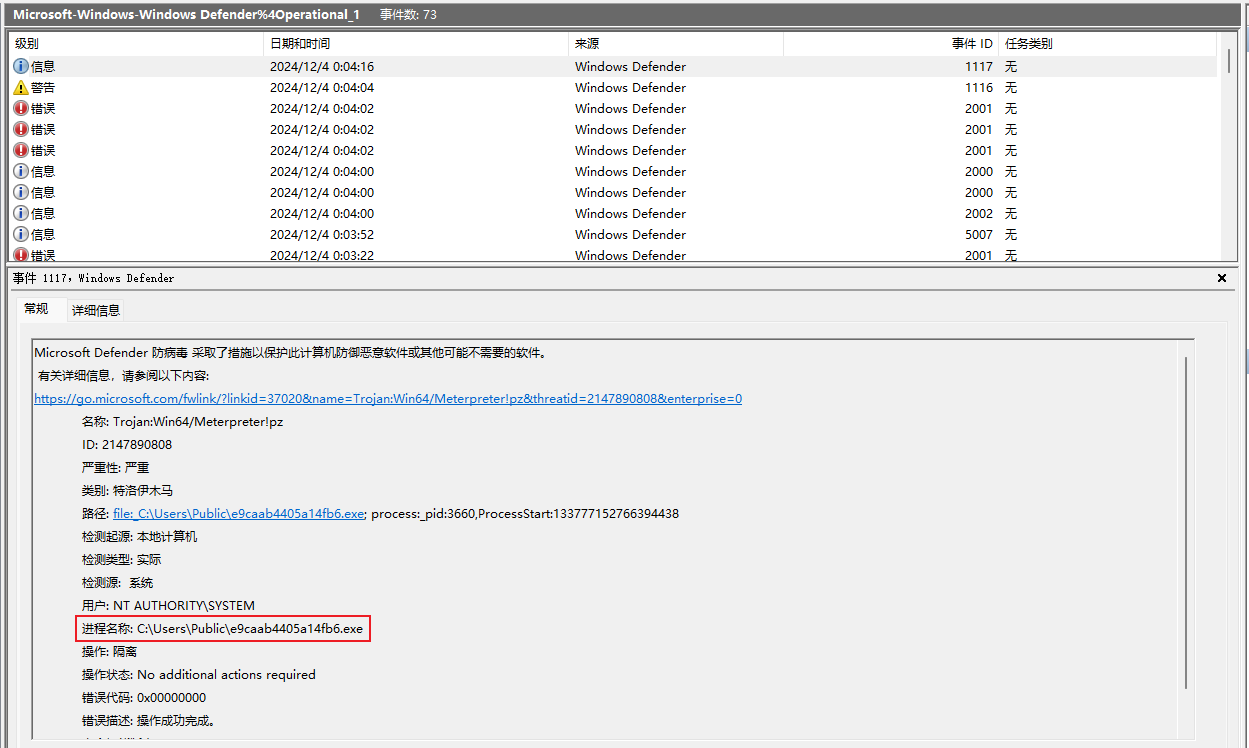
Task: Click the info icon of event 5007
Action: [x=21, y=234]
